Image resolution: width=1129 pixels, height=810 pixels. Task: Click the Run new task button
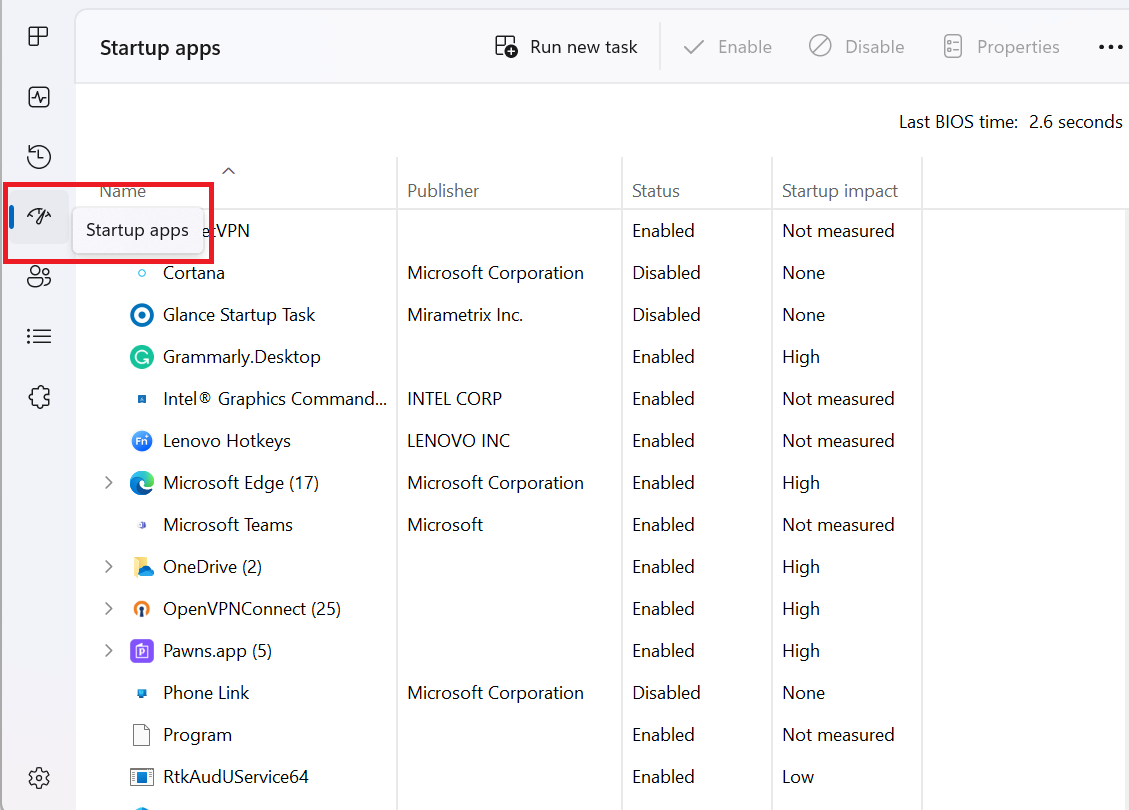tap(566, 47)
